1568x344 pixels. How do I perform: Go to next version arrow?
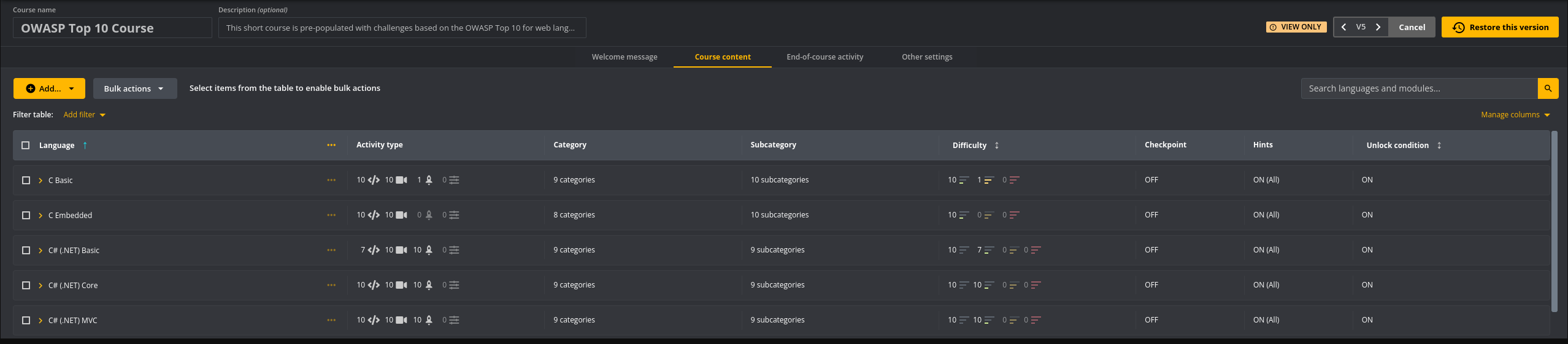coord(1378,27)
